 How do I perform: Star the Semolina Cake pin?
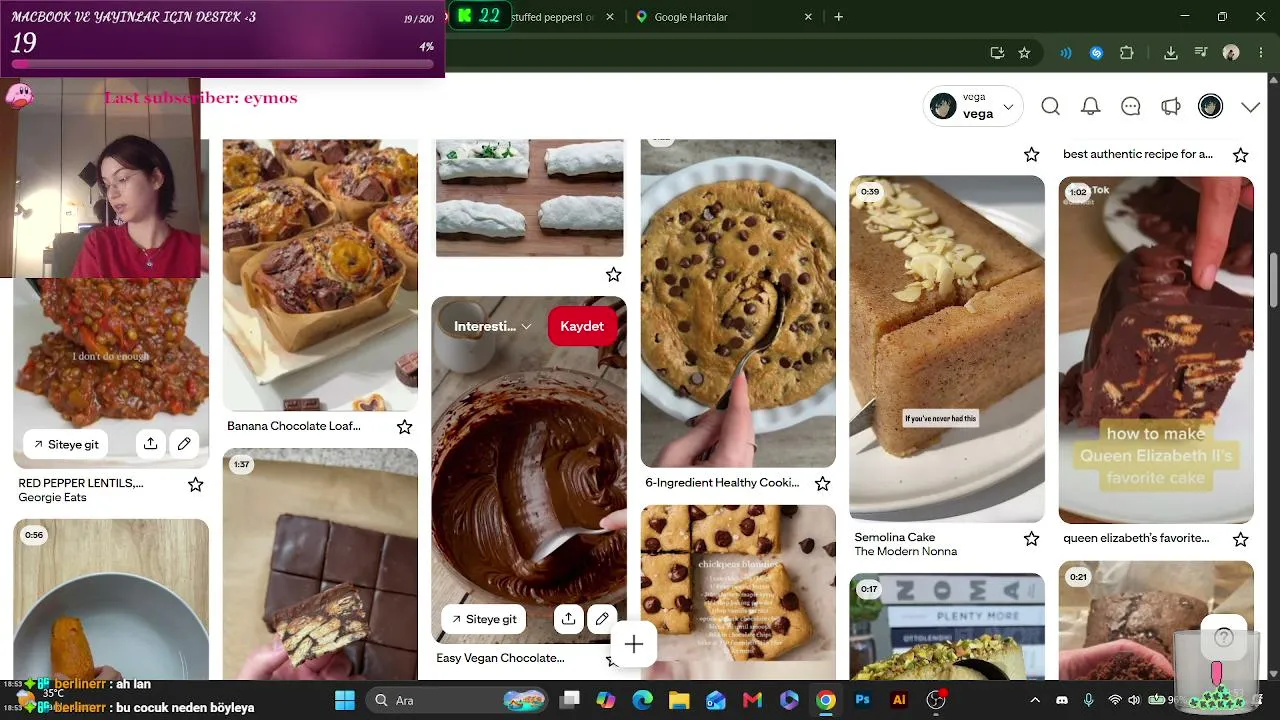click(x=1032, y=539)
